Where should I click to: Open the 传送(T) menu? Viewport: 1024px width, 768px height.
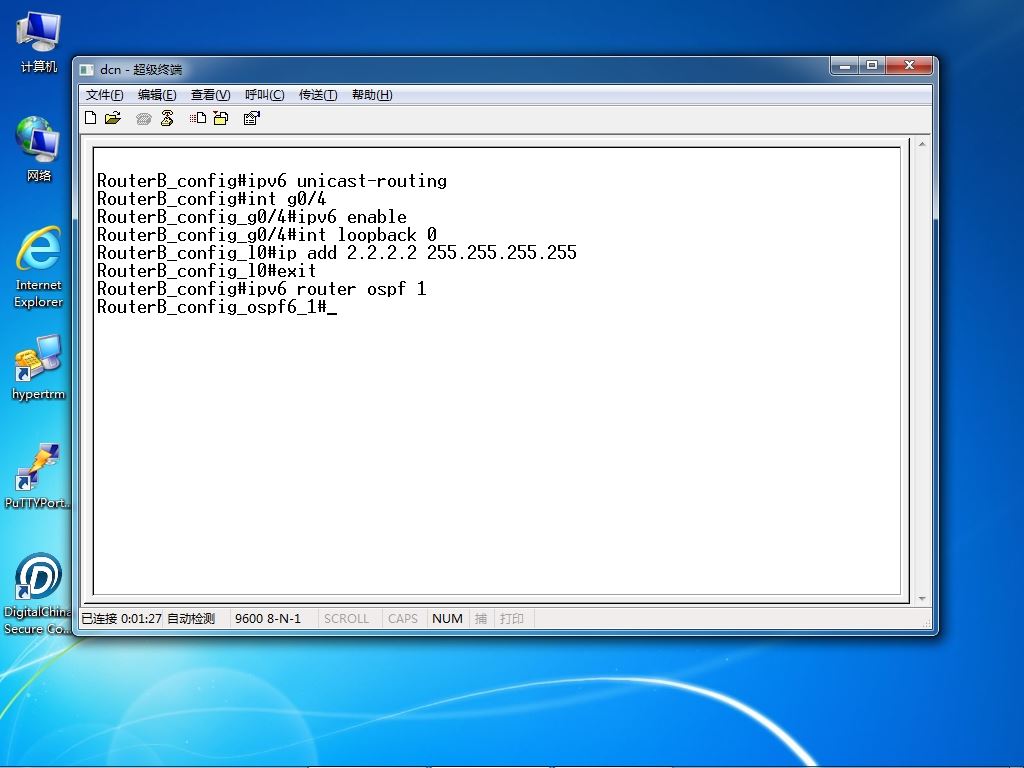pos(318,95)
